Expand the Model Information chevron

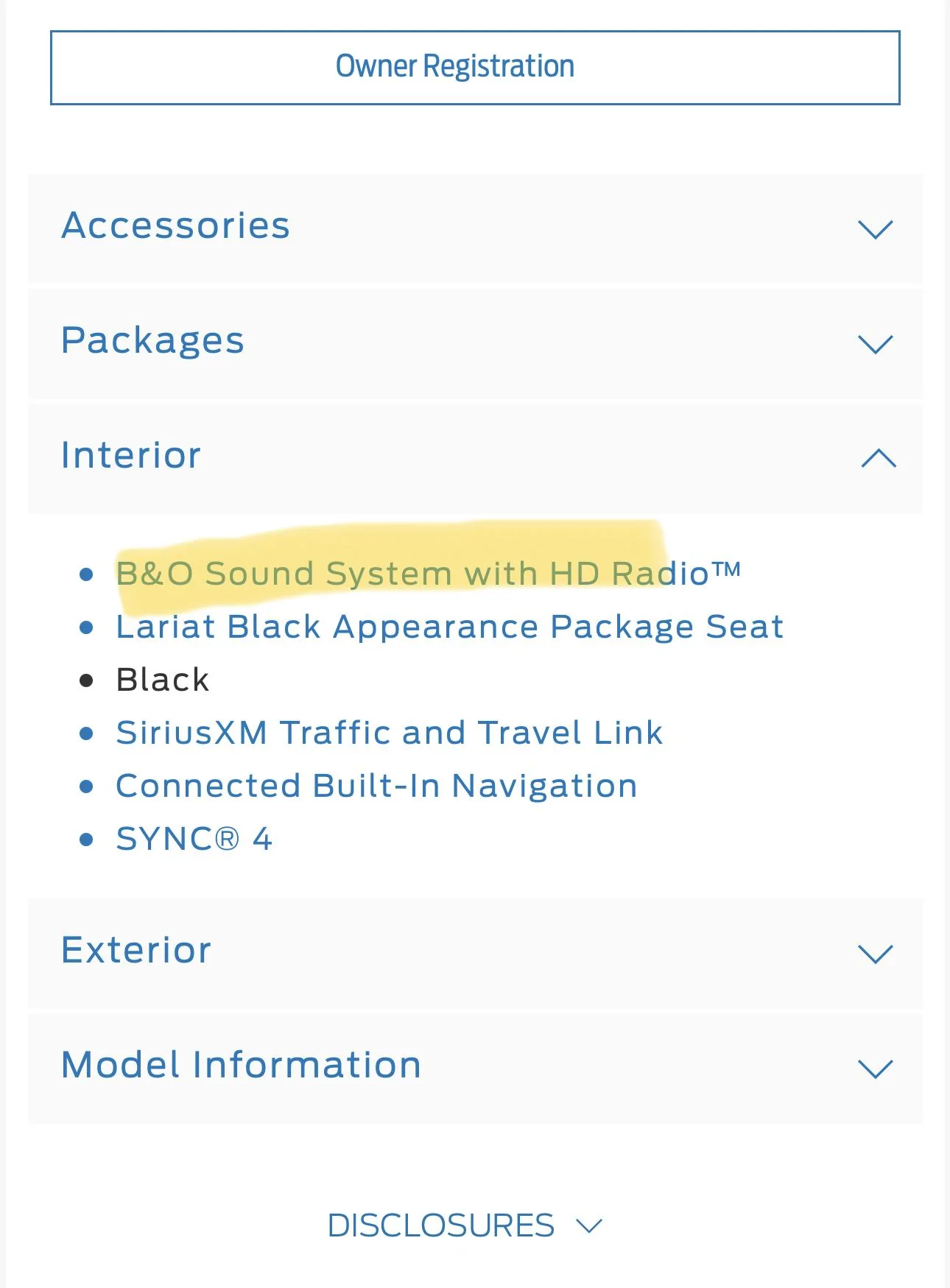(x=875, y=1069)
